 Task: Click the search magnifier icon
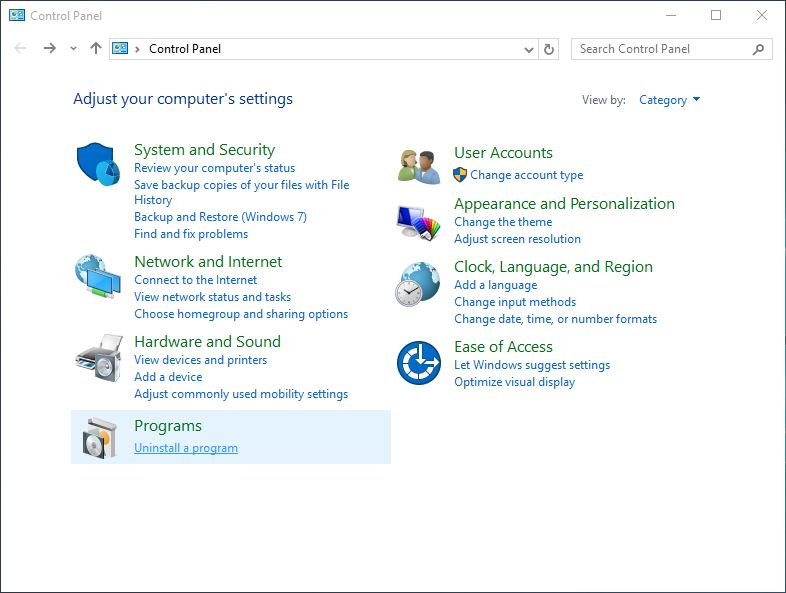point(758,49)
